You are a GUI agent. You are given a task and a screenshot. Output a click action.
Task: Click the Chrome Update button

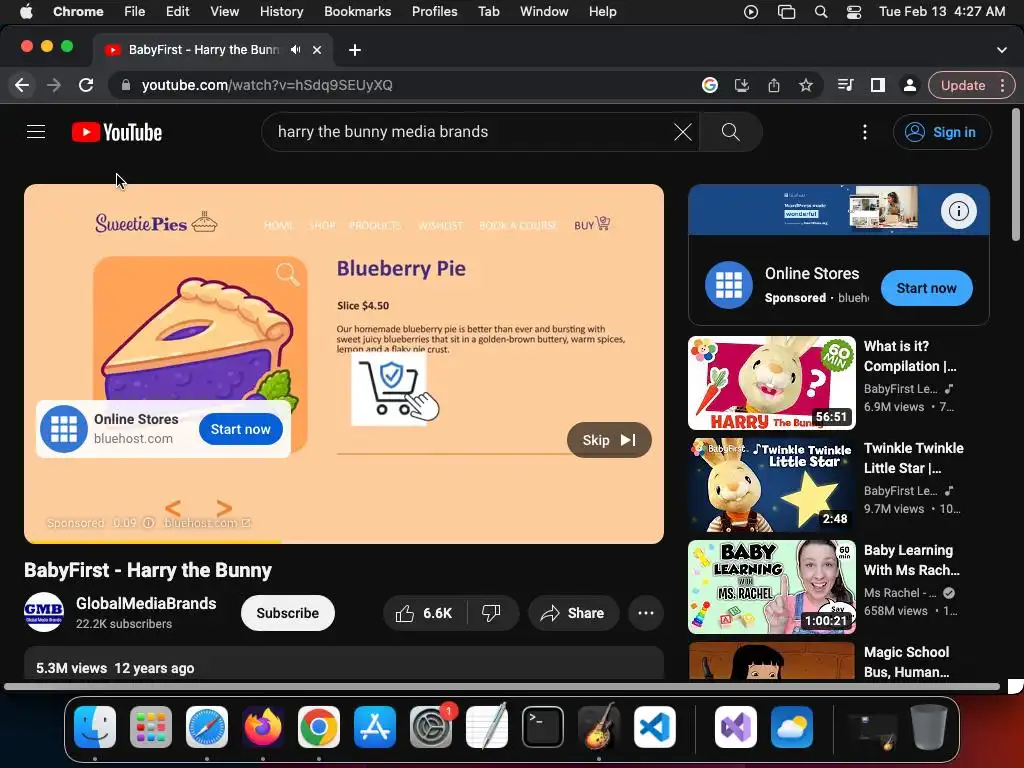963,85
